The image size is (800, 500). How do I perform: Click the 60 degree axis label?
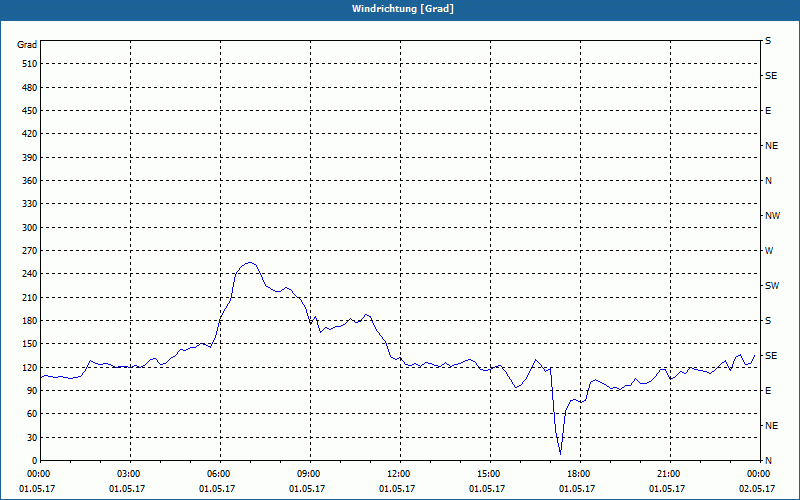(32, 414)
